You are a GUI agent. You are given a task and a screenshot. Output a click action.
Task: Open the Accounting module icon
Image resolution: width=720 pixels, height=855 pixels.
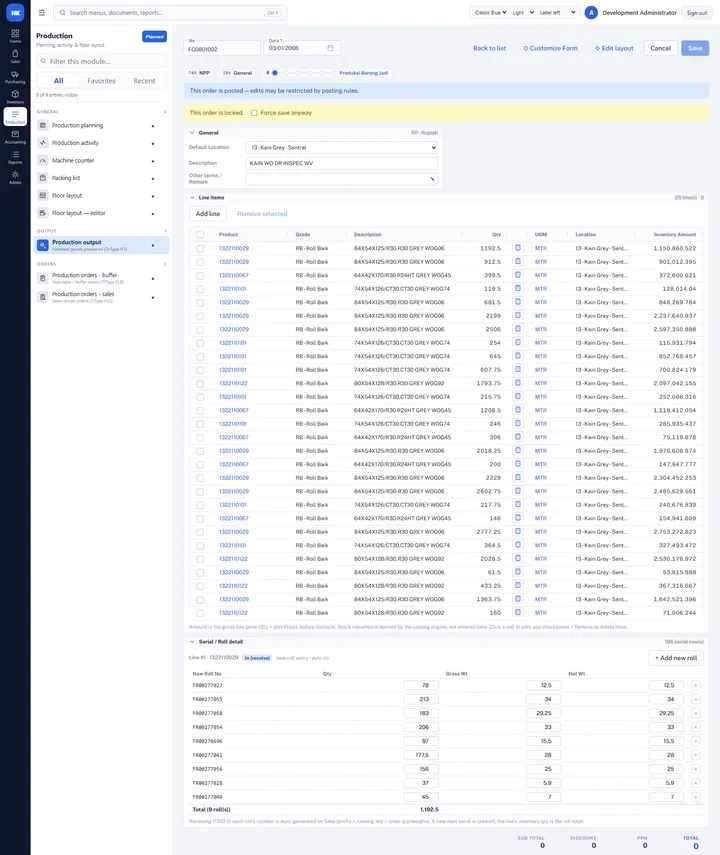pos(15,136)
